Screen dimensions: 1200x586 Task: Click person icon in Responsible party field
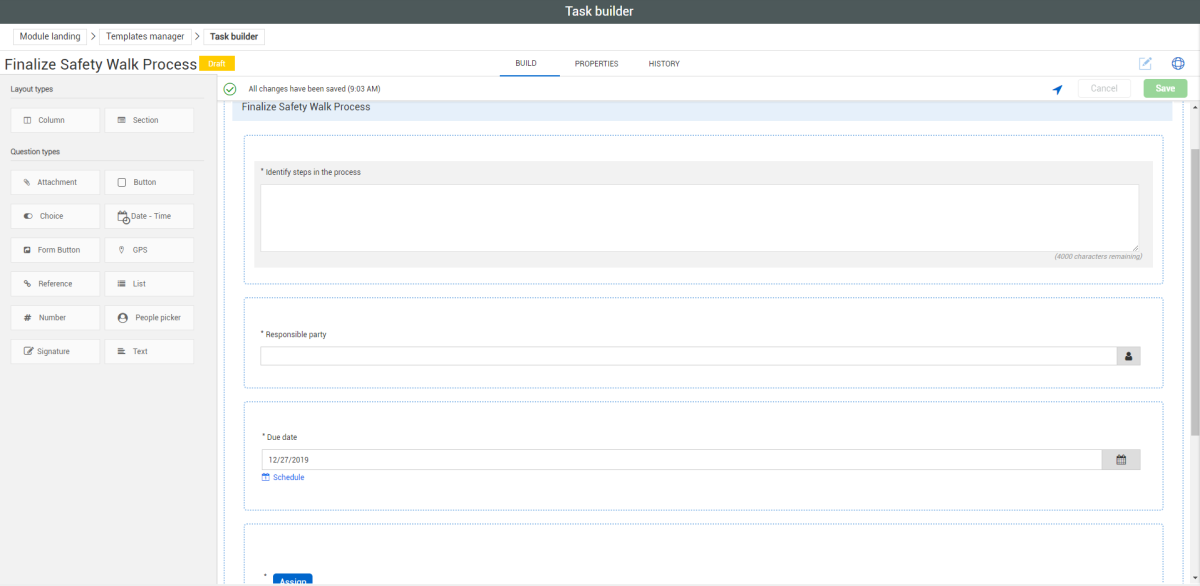coord(1128,356)
